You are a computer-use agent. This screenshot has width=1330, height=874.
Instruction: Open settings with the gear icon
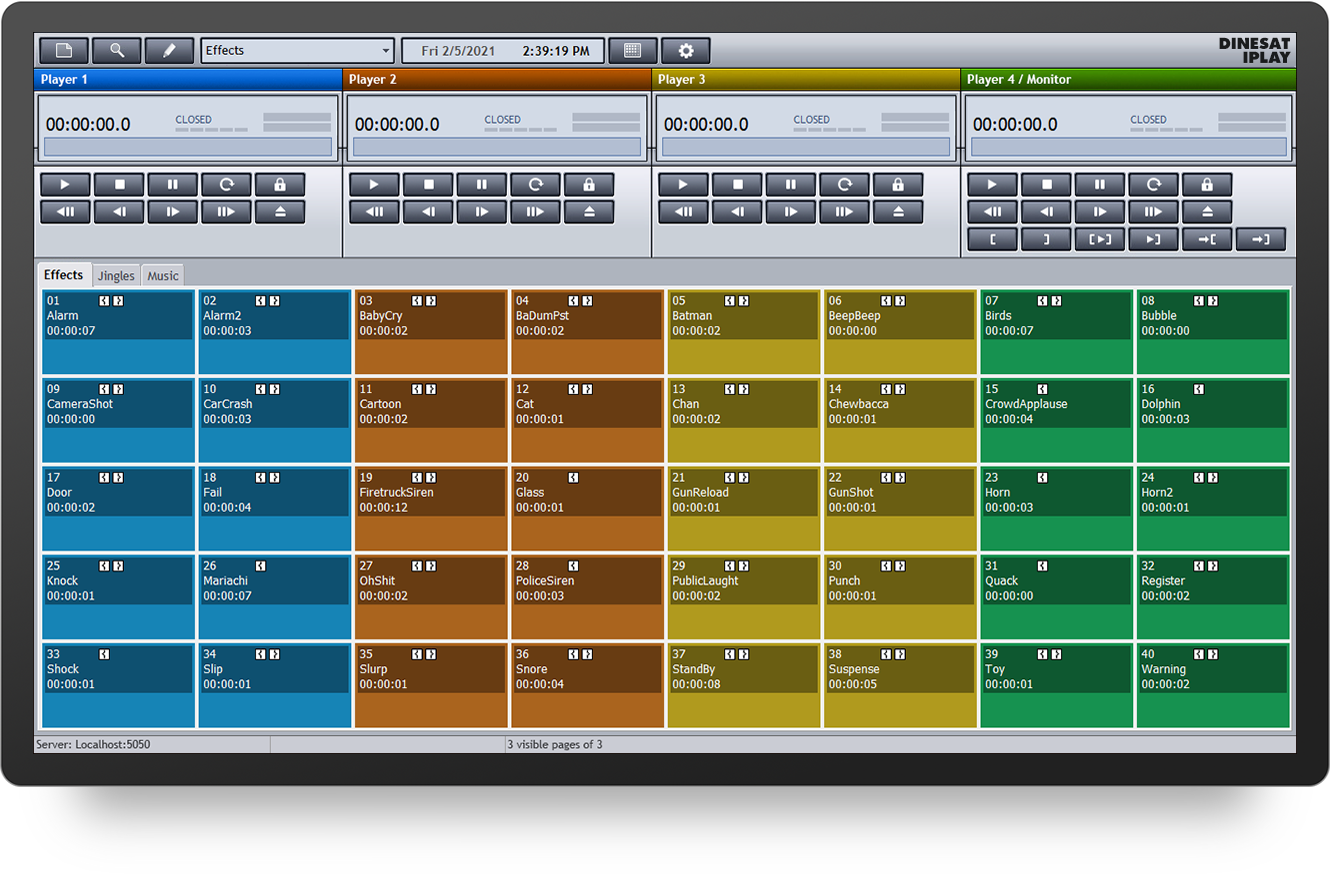[685, 51]
